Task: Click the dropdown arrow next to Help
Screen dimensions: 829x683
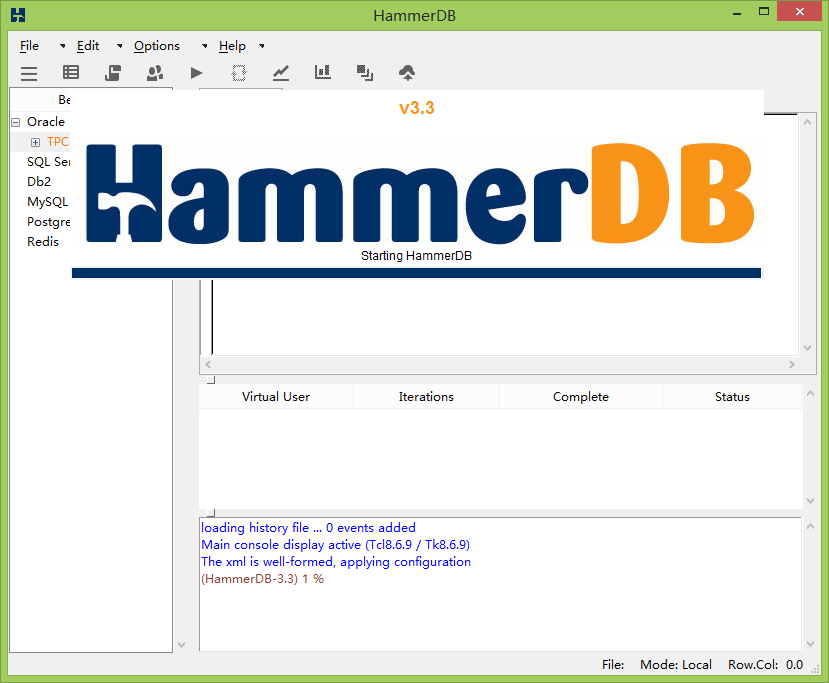Action: pyautogui.click(x=262, y=47)
